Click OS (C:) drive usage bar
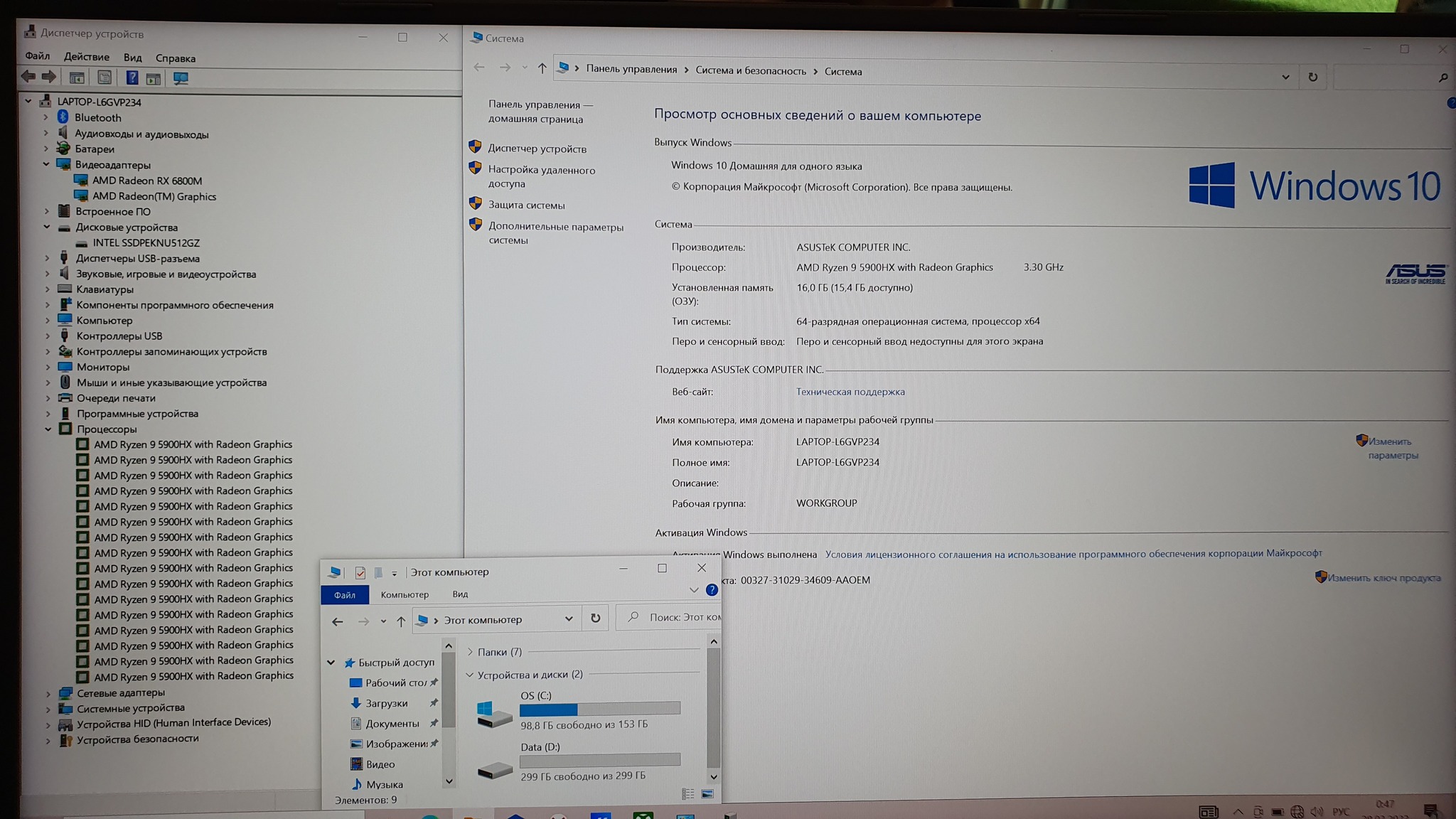Screen dimensions: 1456x819 [600, 709]
